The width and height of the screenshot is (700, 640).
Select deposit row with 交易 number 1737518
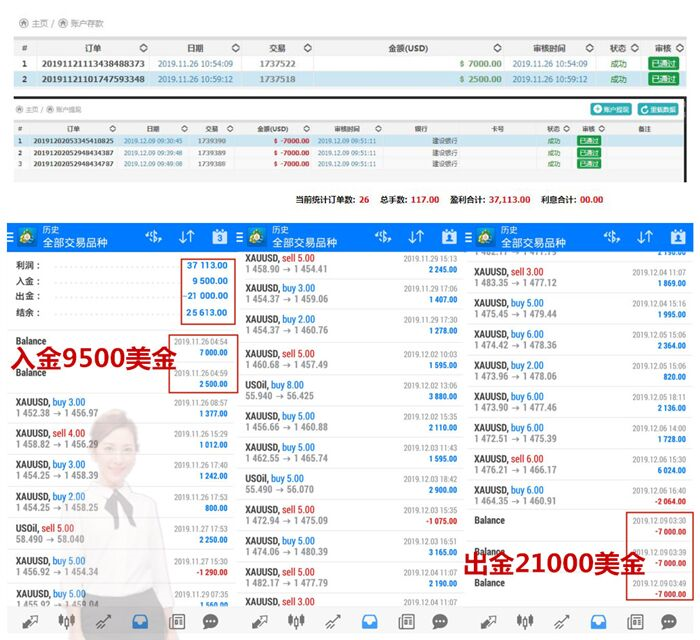350,79
